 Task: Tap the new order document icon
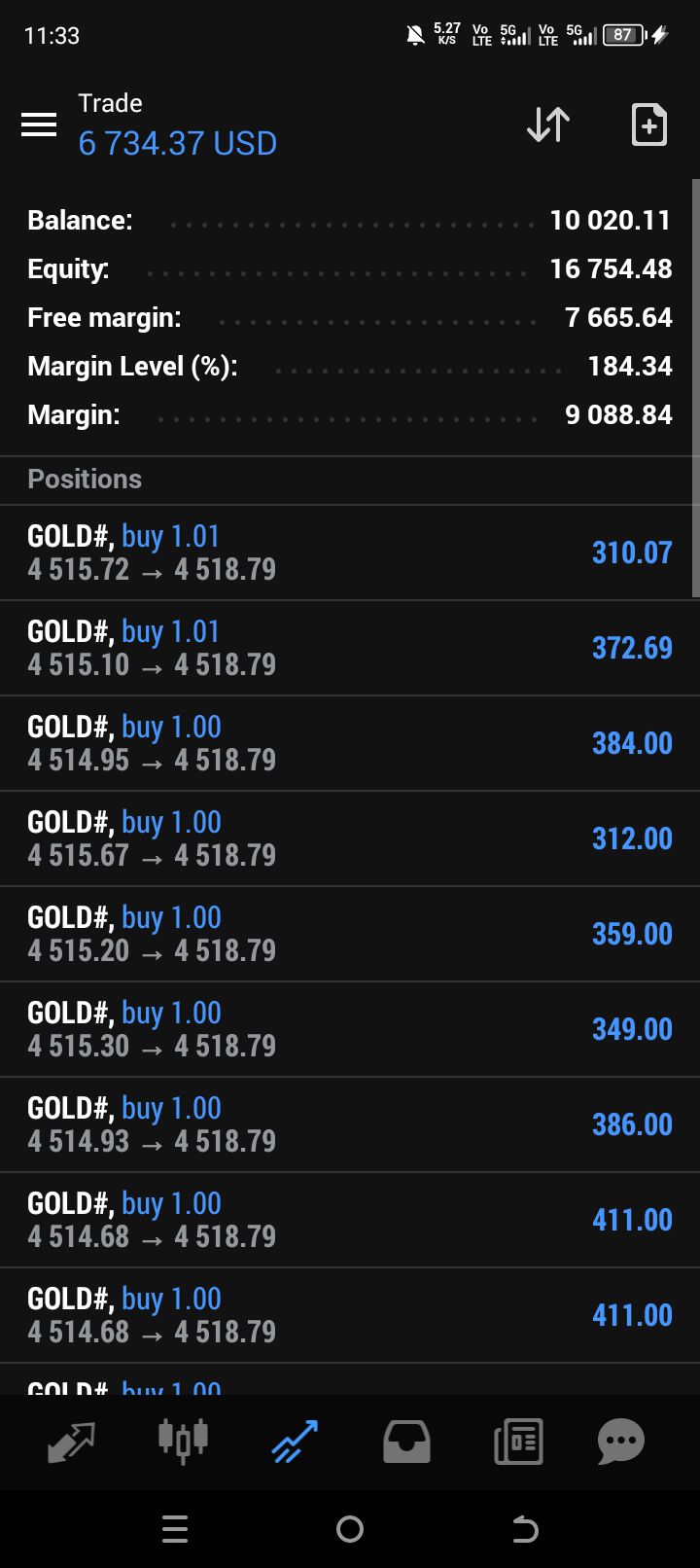point(648,125)
